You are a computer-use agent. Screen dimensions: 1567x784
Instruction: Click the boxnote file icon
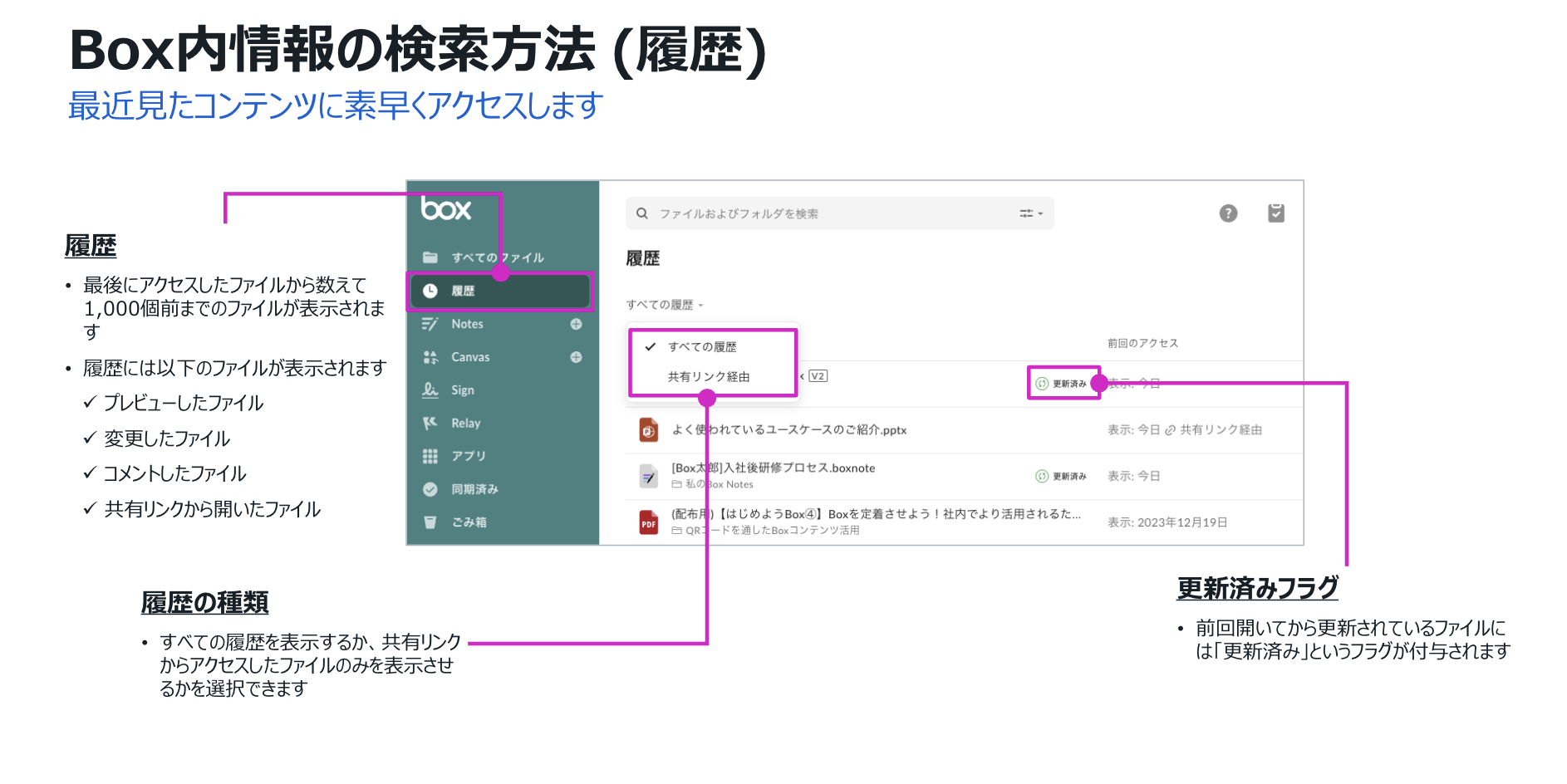click(648, 476)
